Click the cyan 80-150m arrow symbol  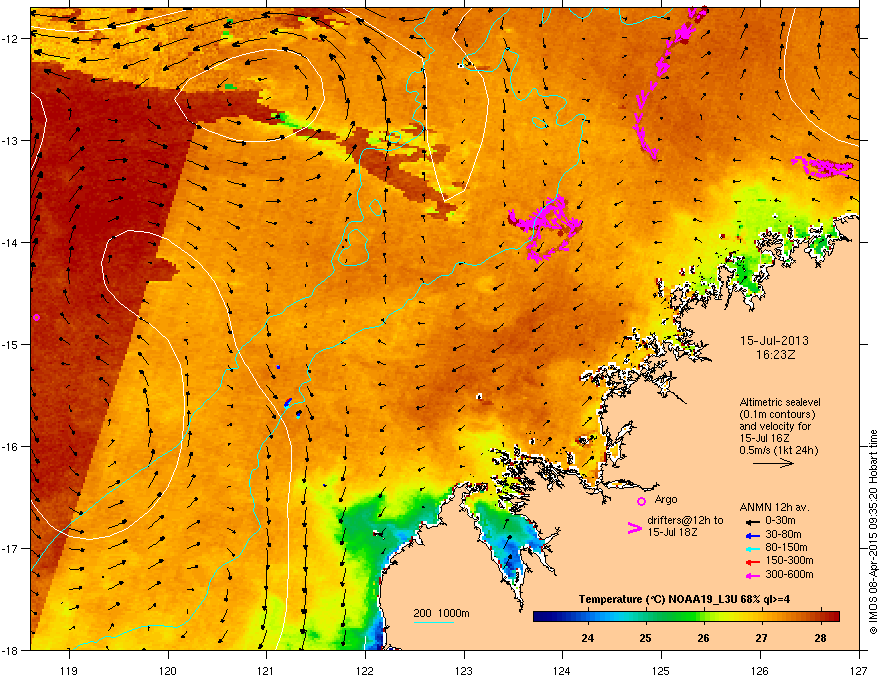tap(752, 548)
